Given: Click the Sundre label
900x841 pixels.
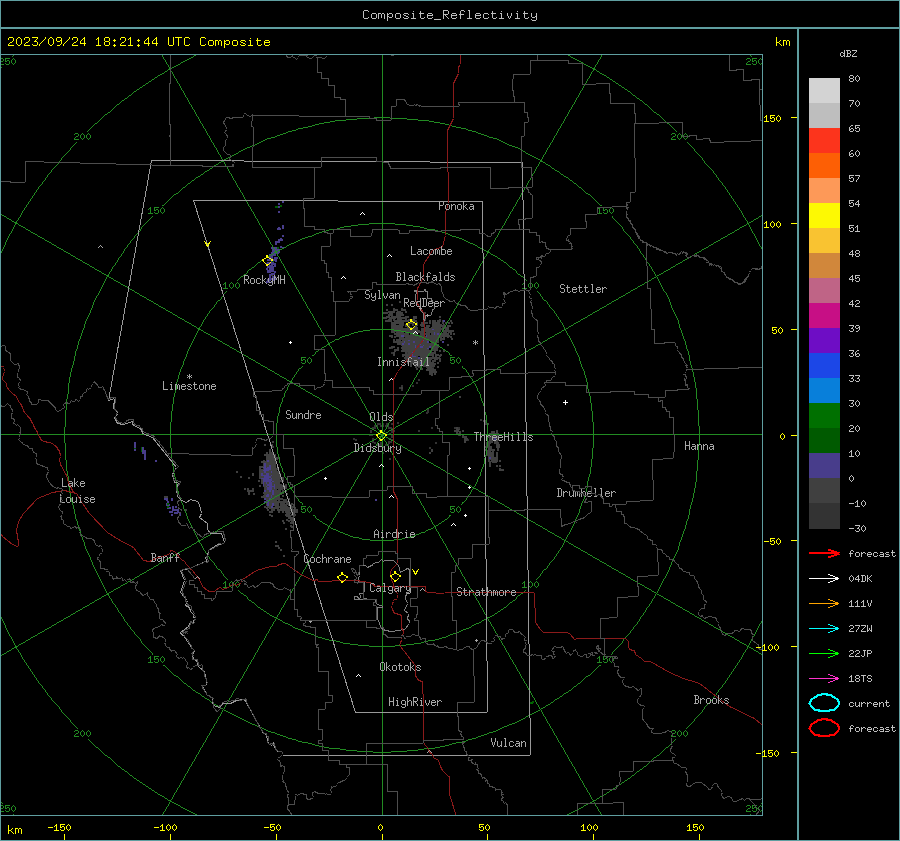Looking at the screenshot, I should pos(303,415).
